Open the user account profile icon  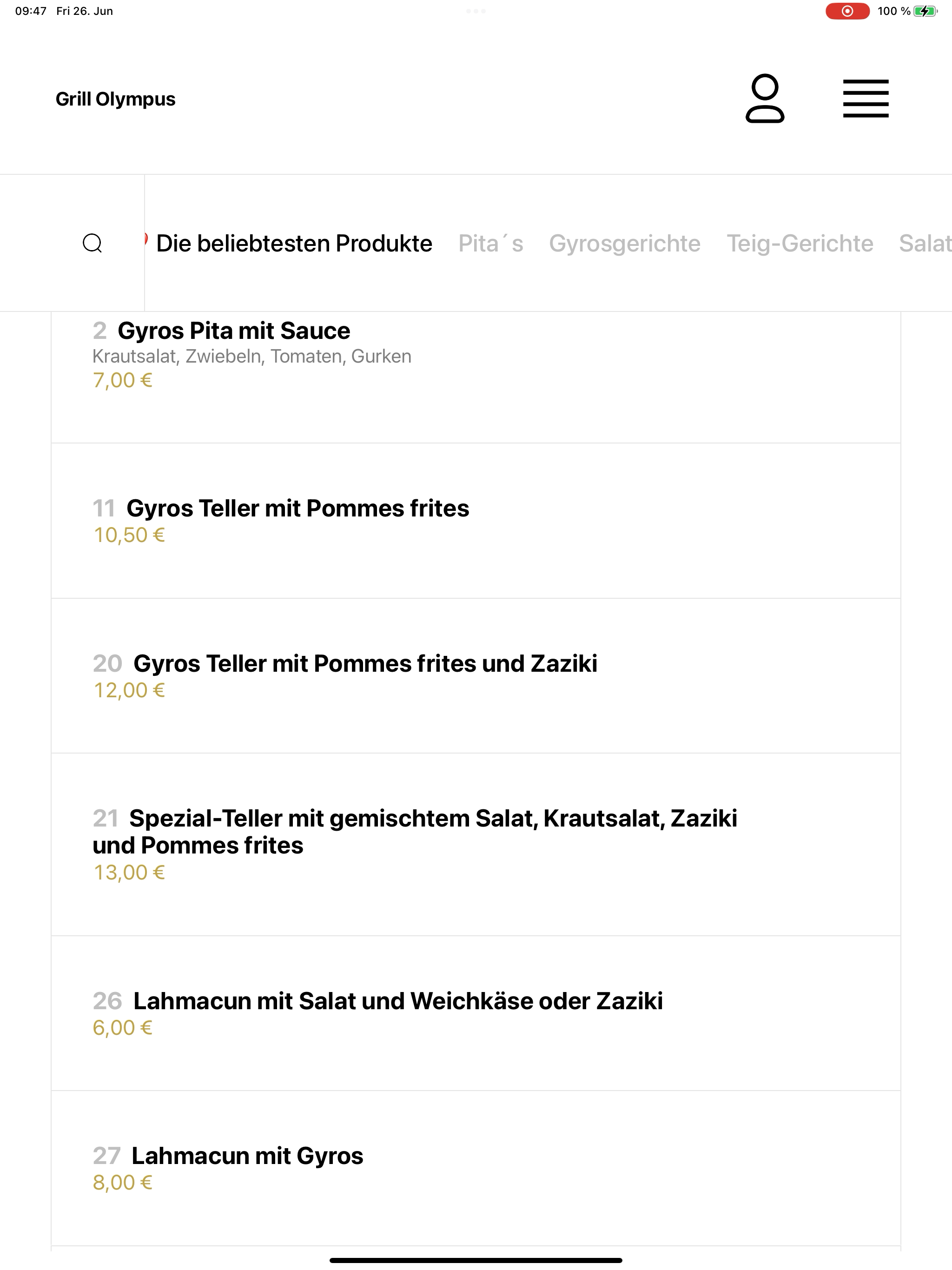click(765, 98)
